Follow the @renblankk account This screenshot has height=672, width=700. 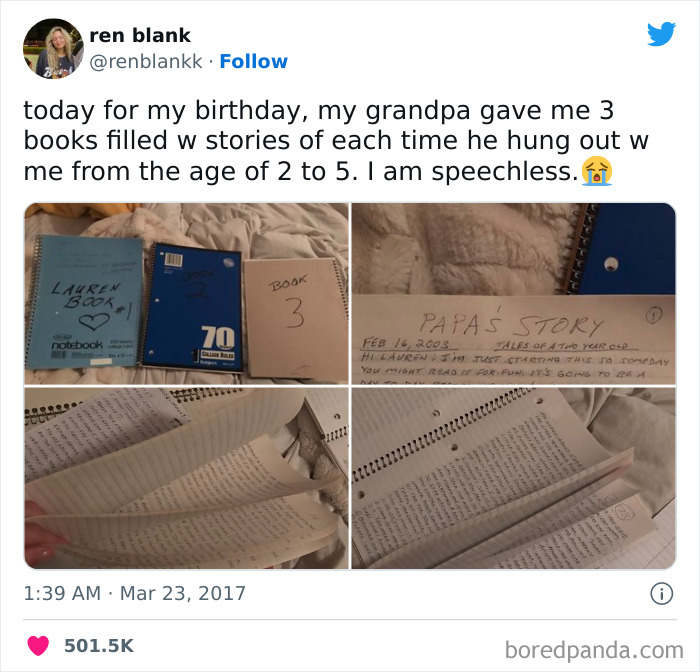tap(254, 62)
